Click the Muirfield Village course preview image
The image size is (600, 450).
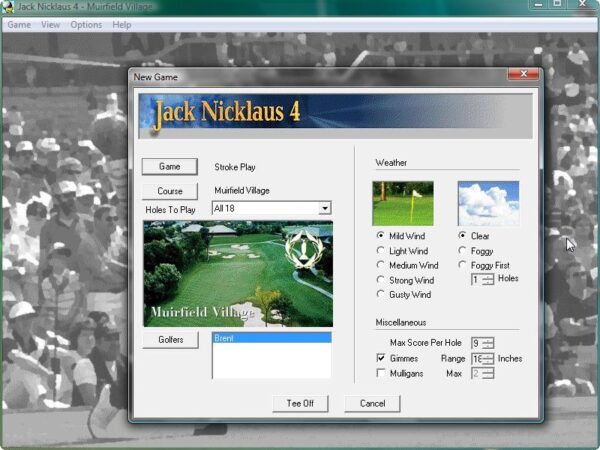pos(238,273)
